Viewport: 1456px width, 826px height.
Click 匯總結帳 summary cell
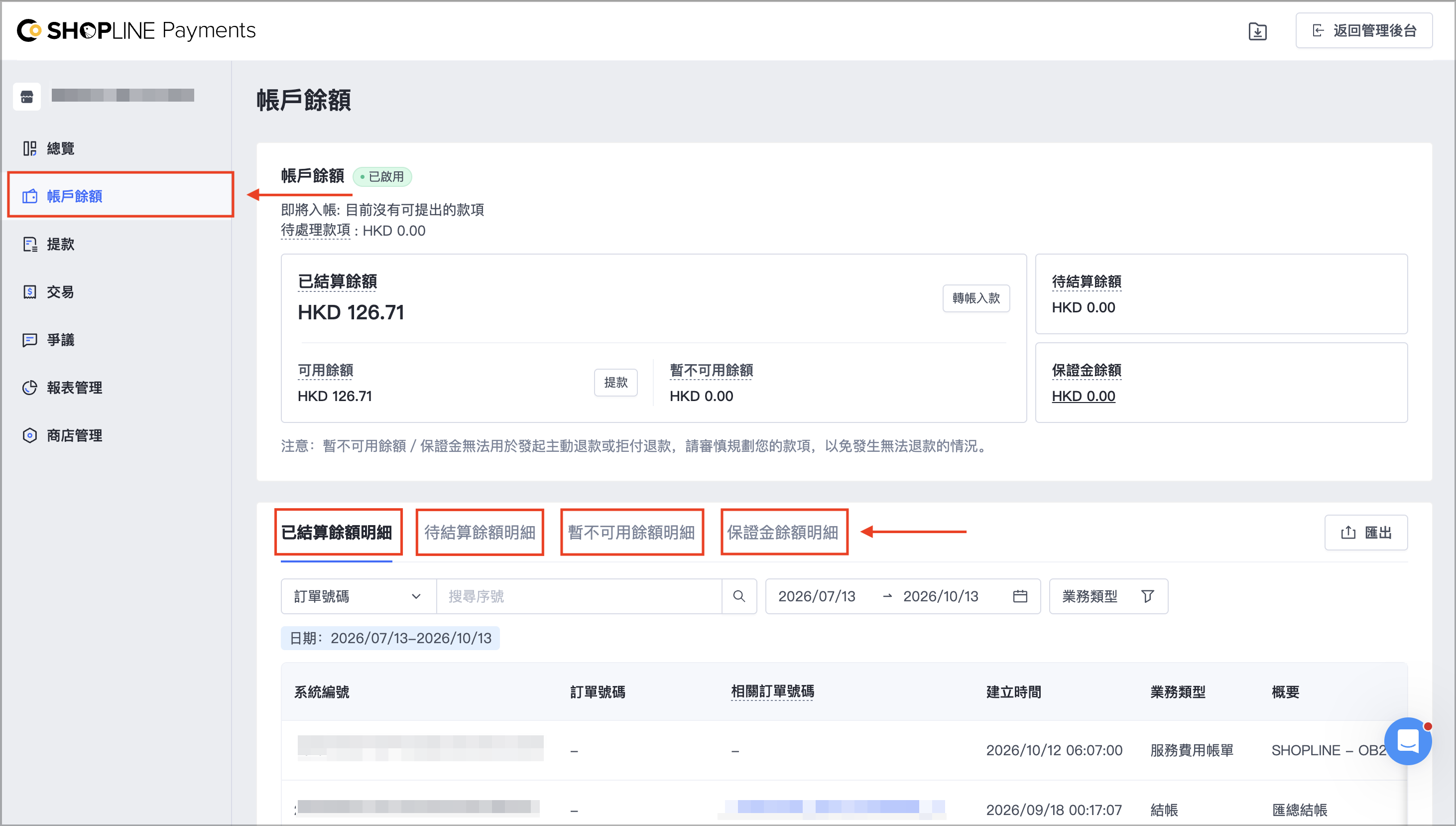pos(1300,810)
